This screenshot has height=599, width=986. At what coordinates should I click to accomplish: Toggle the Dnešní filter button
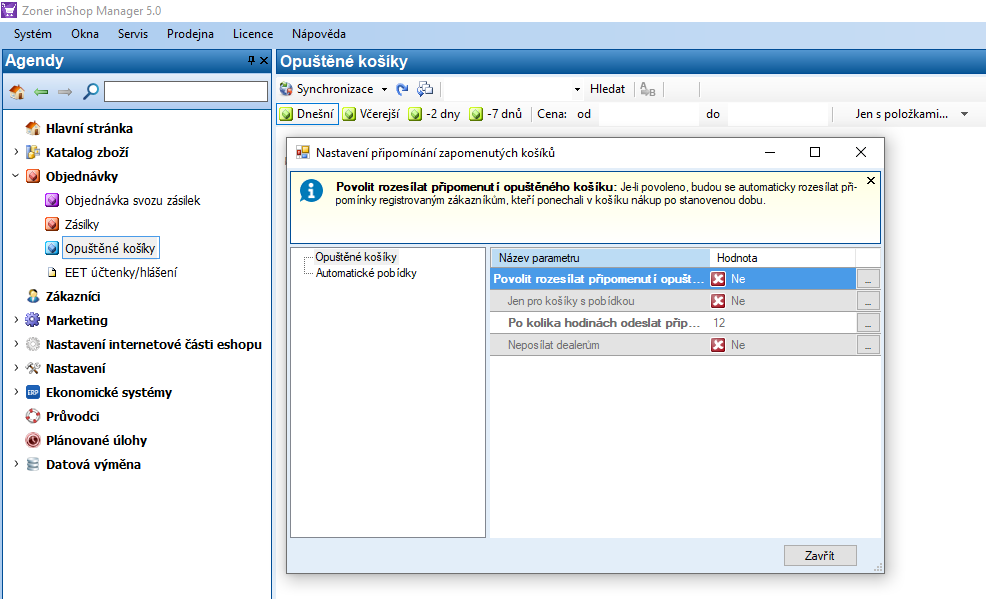click(x=307, y=114)
